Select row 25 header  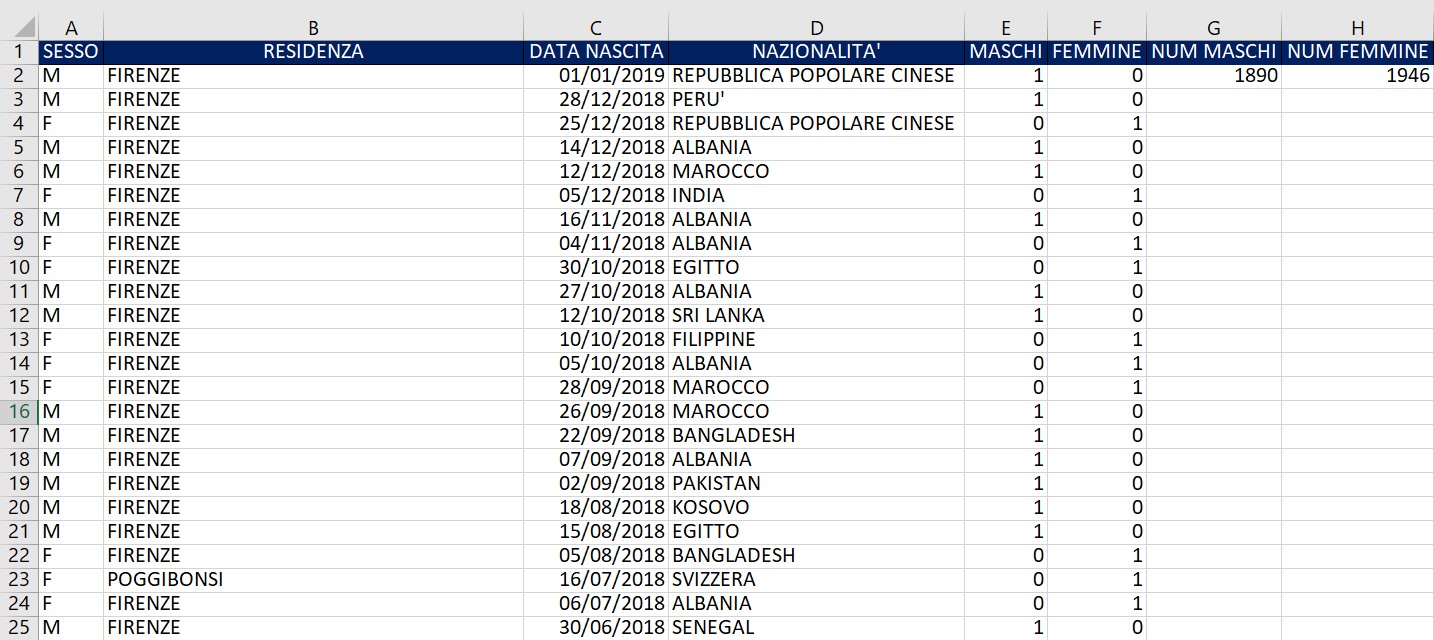pos(19,627)
